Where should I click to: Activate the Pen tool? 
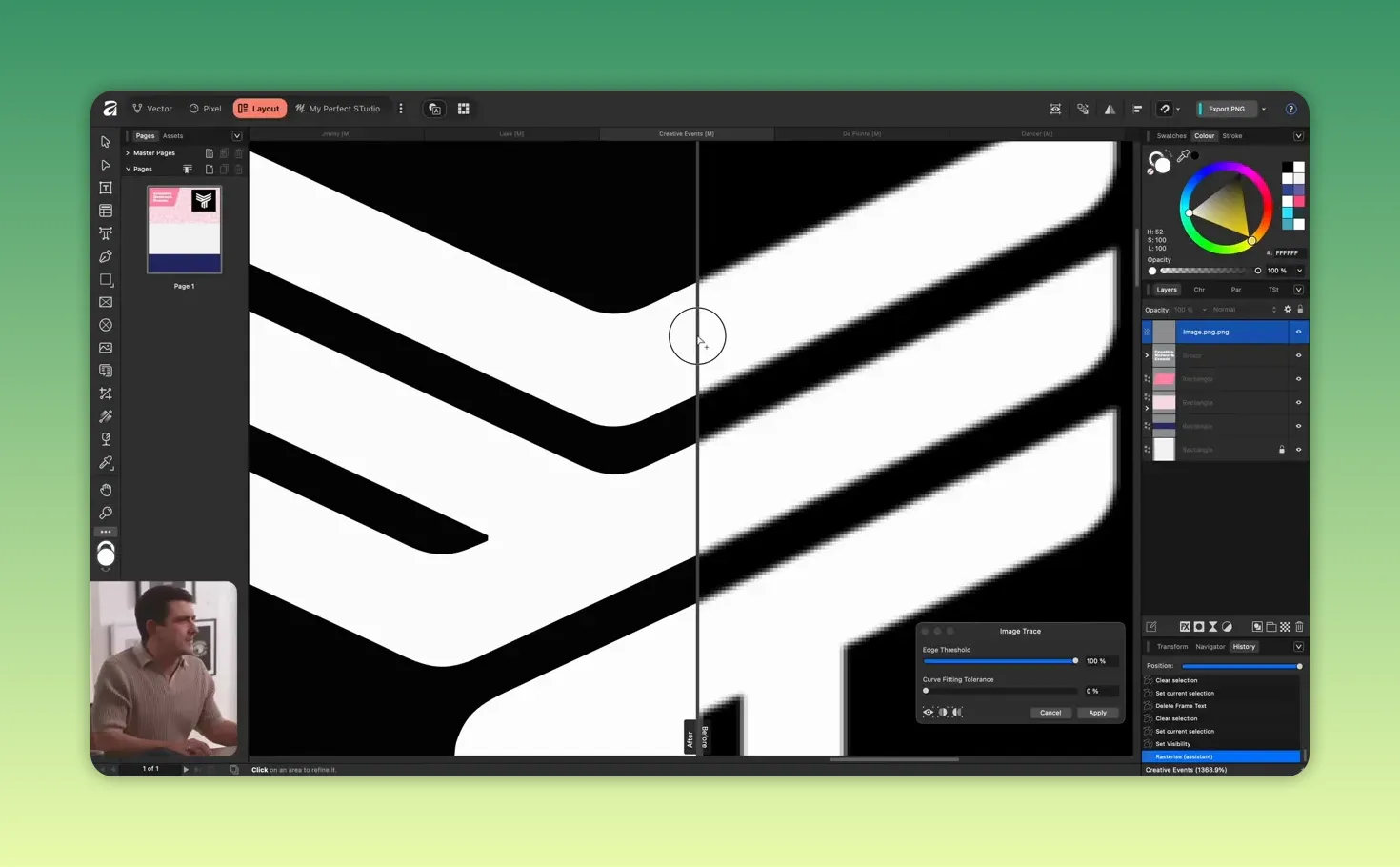coord(106,256)
